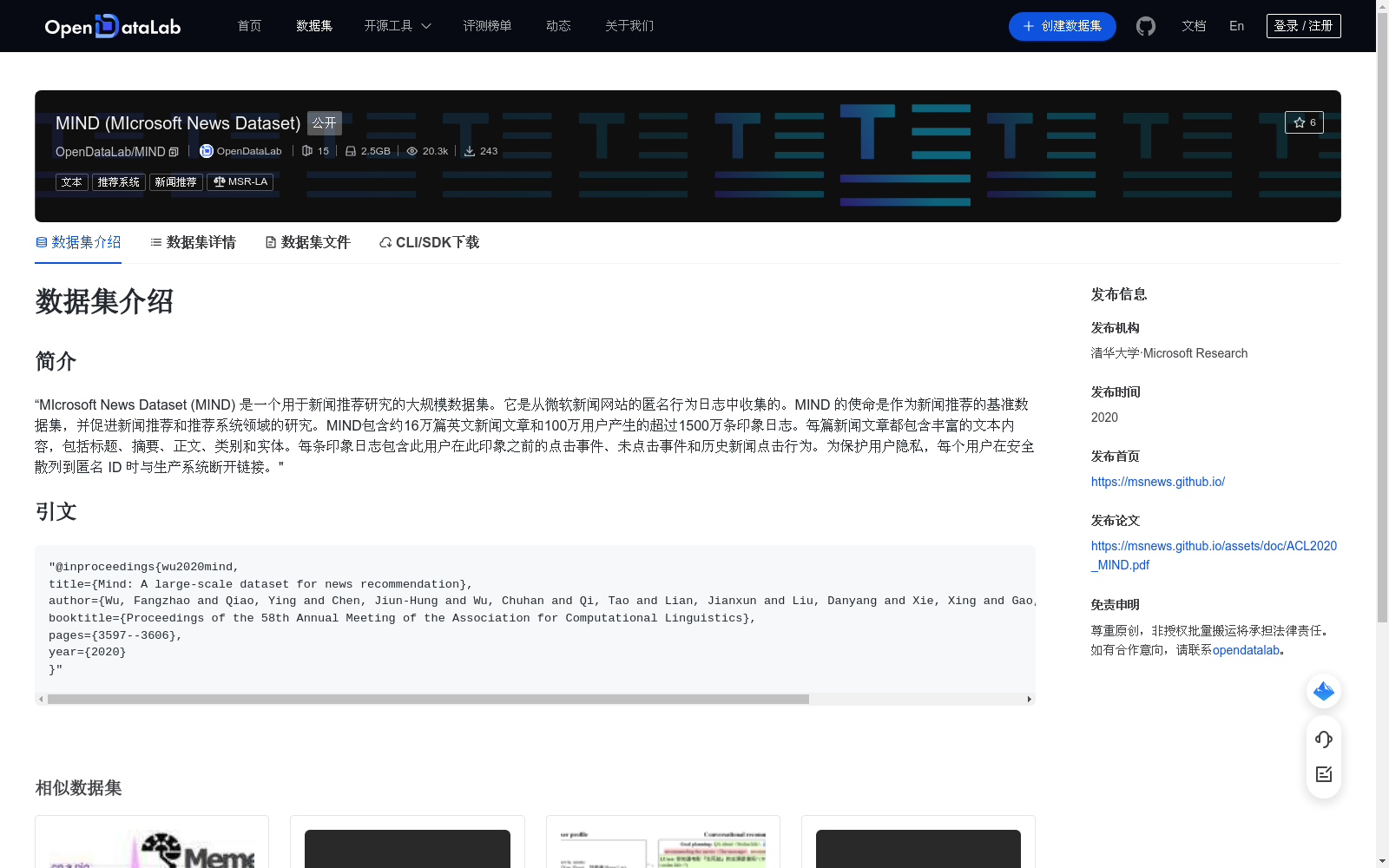Open the third similar dataset conversational thumbnail
This screenshot has width=1389, height=868.
(x=663, y=849)
